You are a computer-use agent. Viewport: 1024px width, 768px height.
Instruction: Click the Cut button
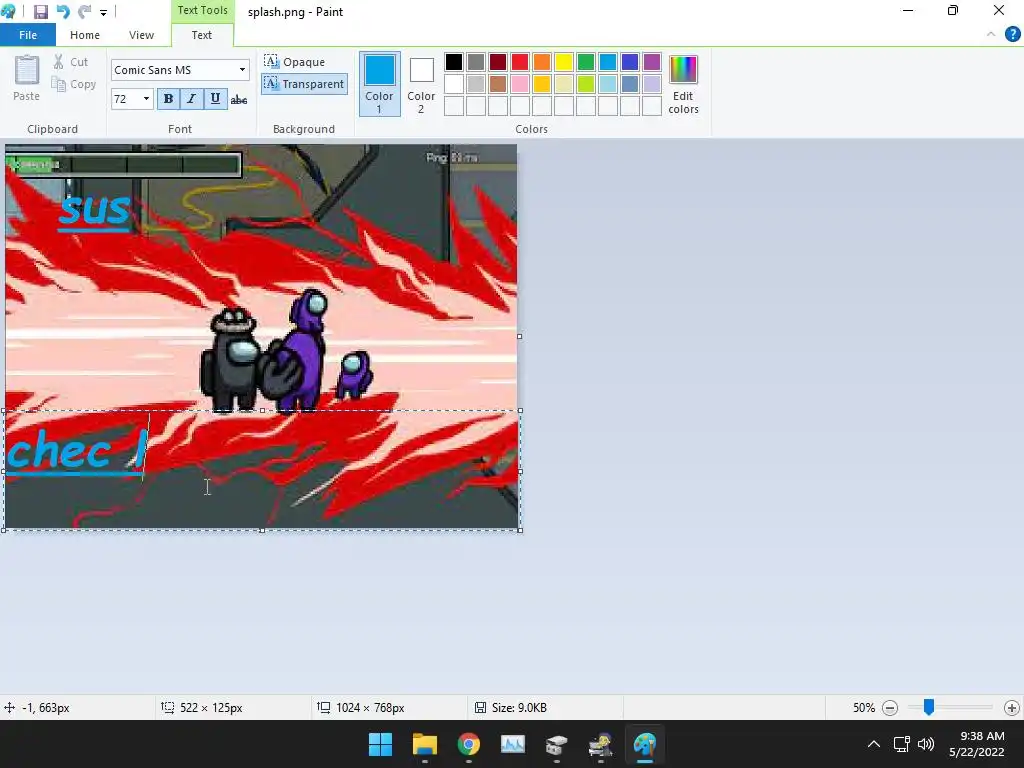[x=71, y=62]
